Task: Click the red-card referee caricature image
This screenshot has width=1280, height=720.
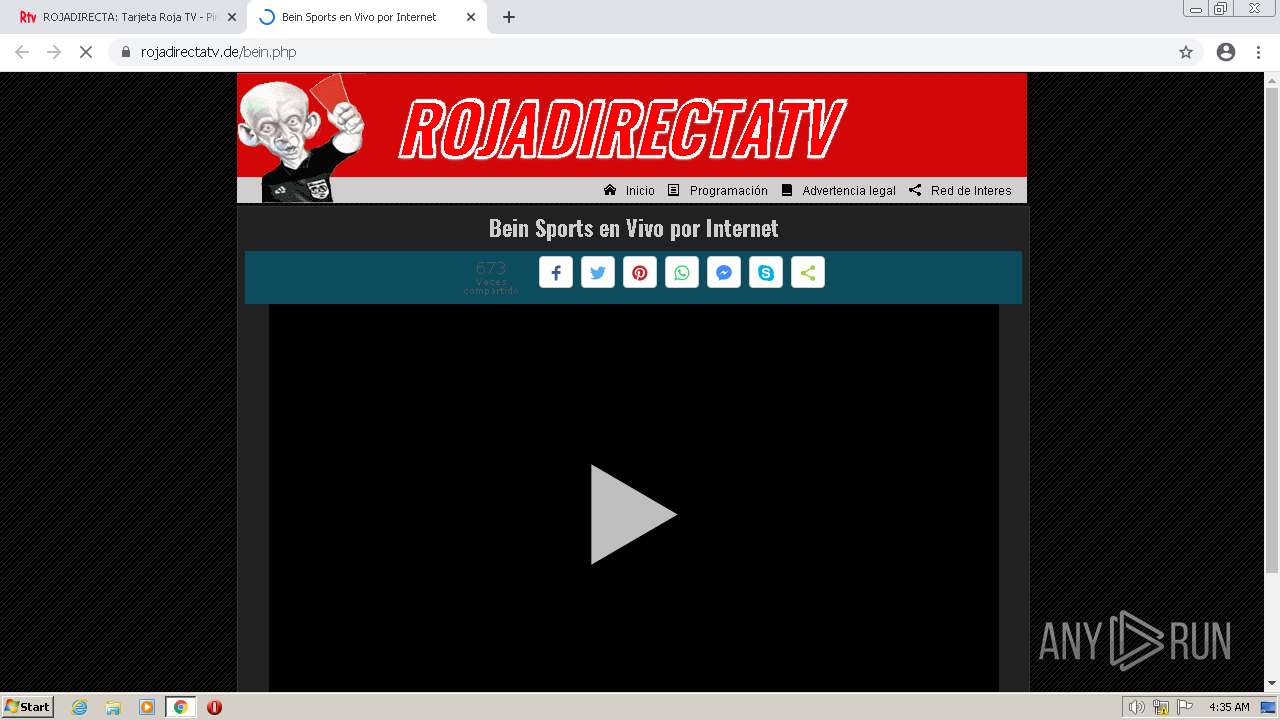Action: (x=301, y=138)
